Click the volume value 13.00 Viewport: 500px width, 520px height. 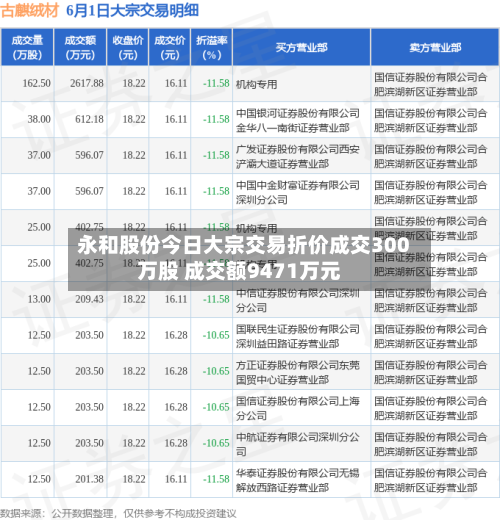click(x=39, y=299)
